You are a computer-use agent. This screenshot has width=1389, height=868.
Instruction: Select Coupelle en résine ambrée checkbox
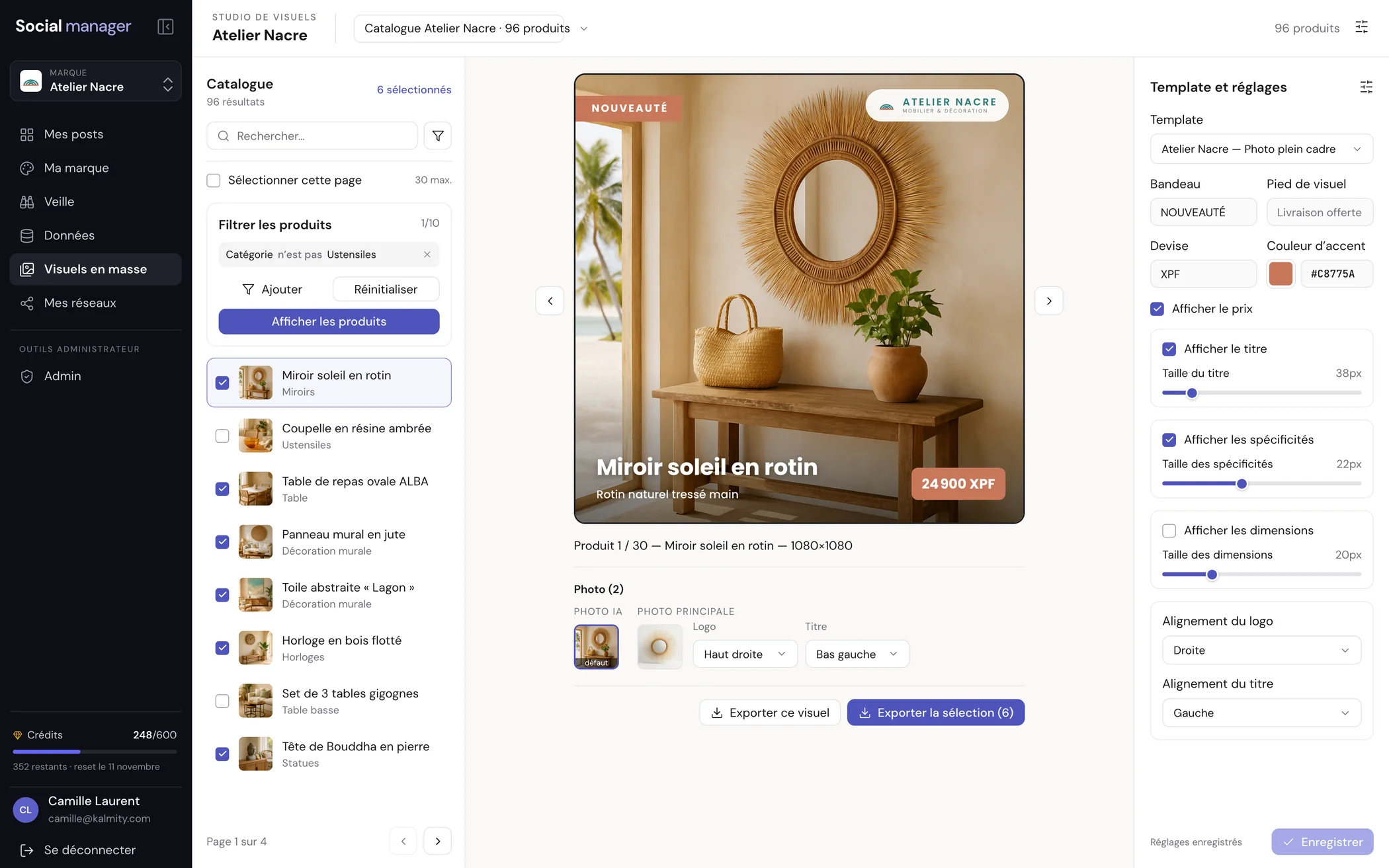pos(222,436)
